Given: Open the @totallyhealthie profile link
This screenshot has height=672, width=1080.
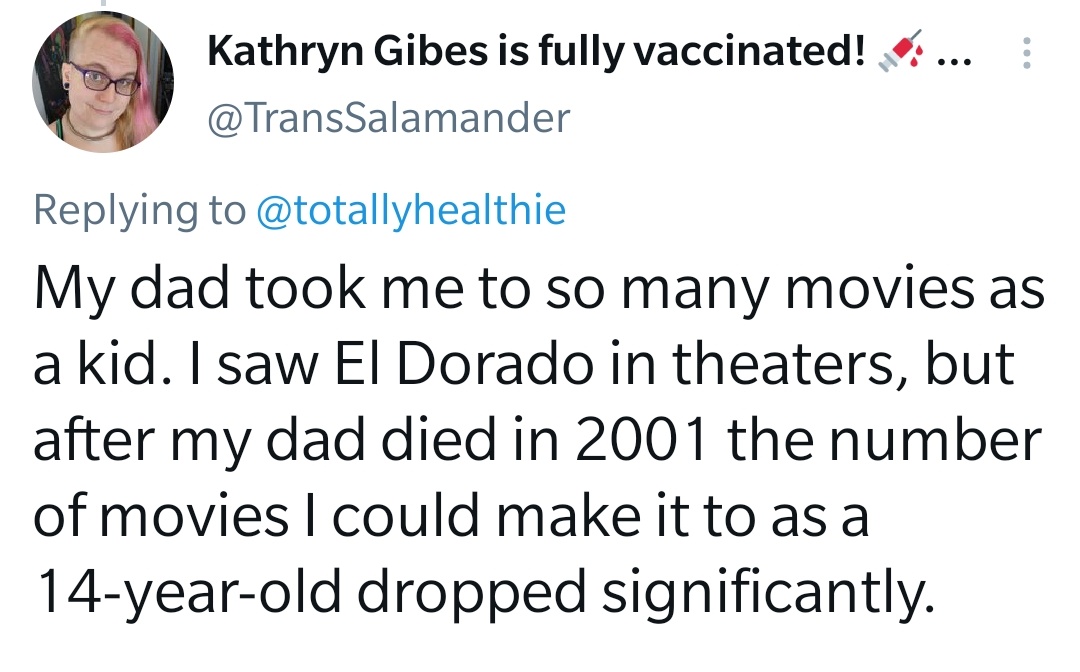Looking at the screenshot, I should 411,211.
